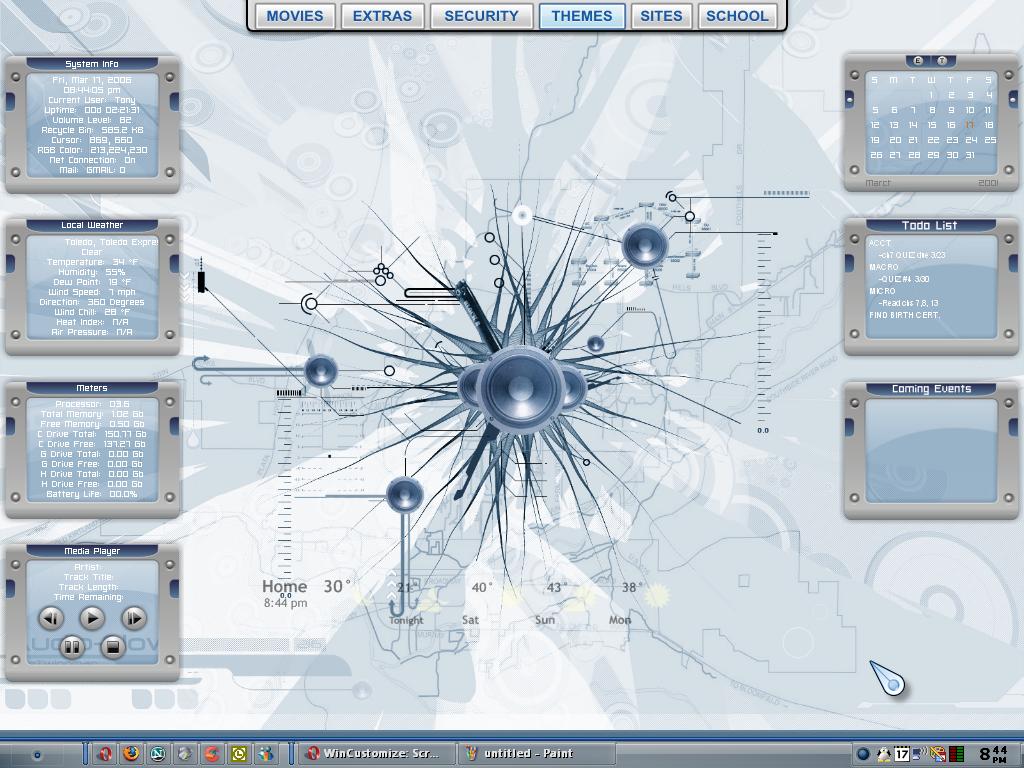Open Netscape quick launch icon
This screenshot has width=1024, height=768.
click(157, 754)
